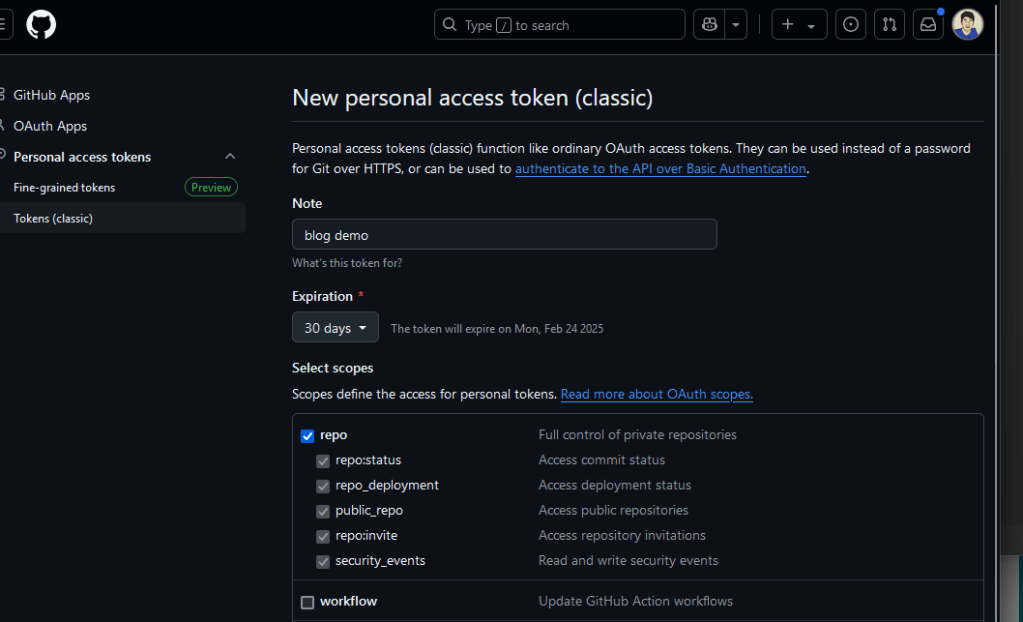Go to GitHub Apps settings
1023x622 pixels.
click(x=52, y=95)
